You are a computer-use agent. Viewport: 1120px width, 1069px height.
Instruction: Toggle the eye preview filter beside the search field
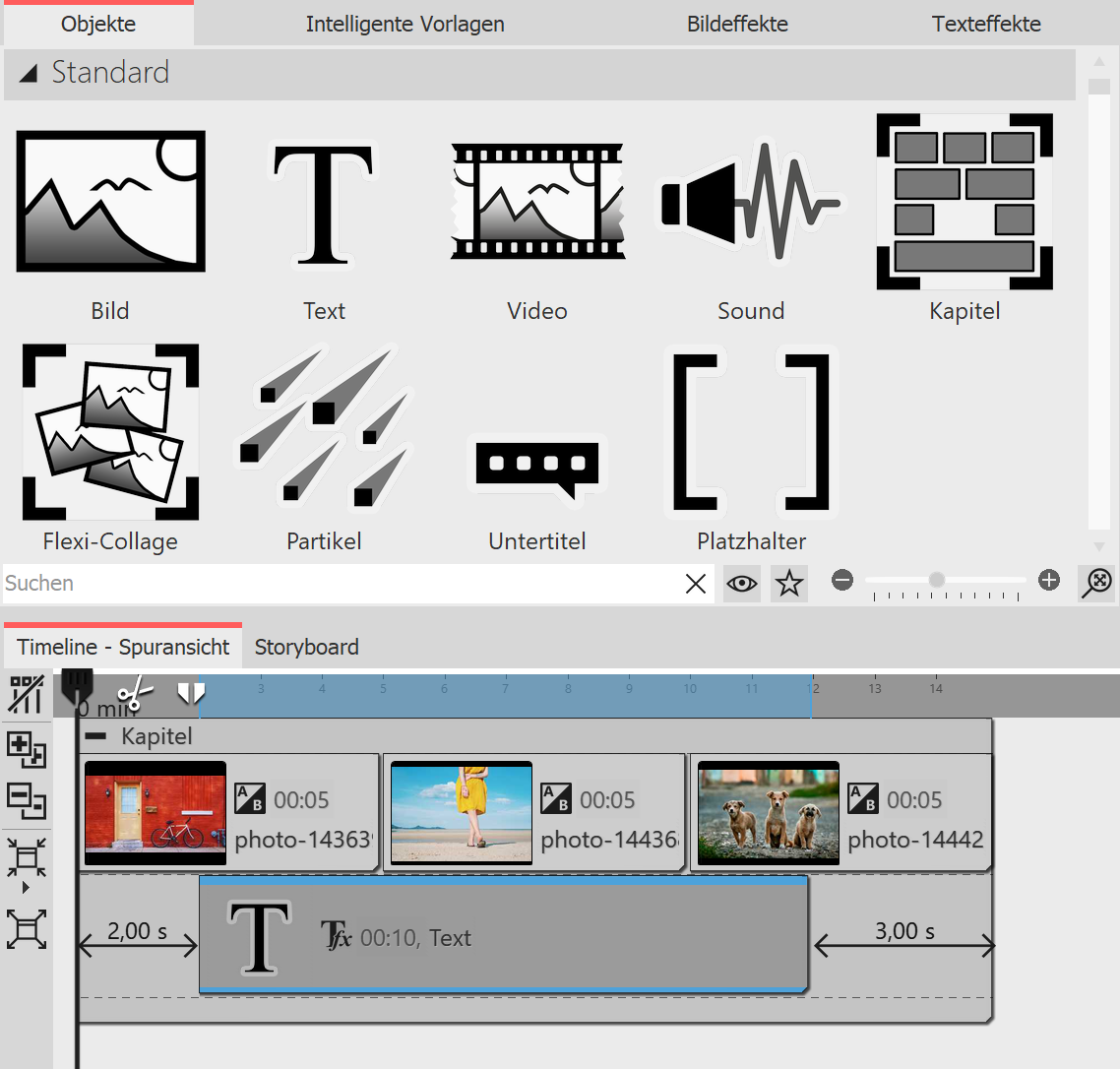click(x=741, y=583)
